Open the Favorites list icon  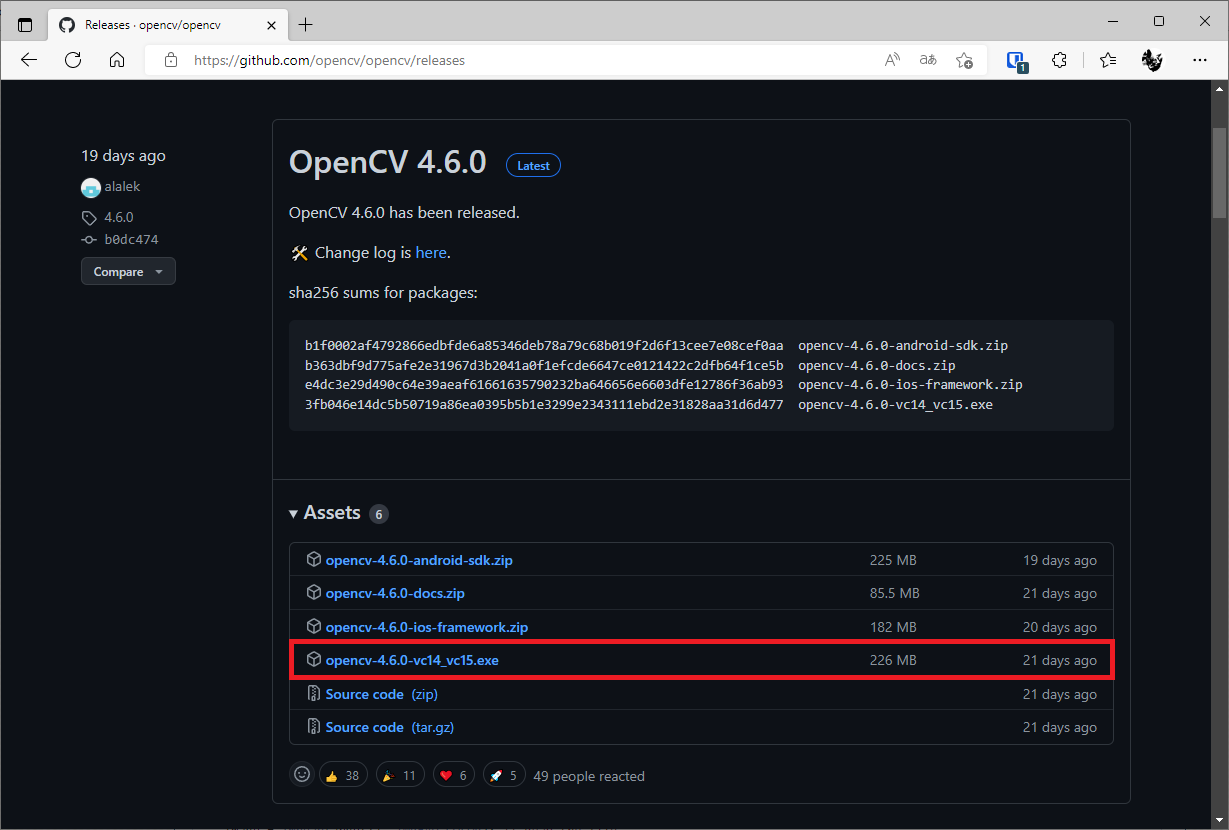[x=1108, y=60]
